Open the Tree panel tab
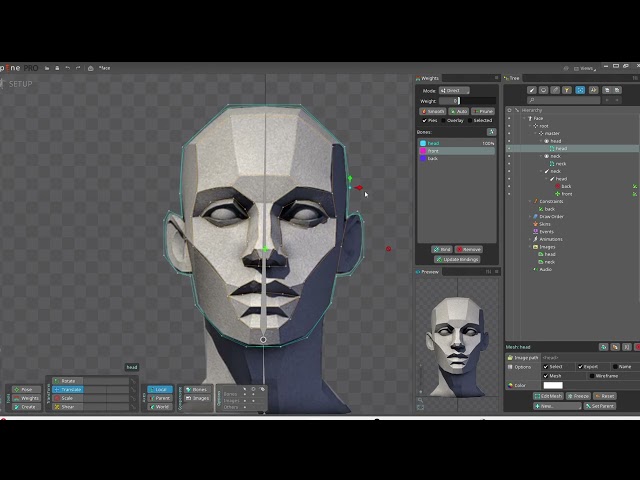The image size is (640, 480). pos(512,78)
